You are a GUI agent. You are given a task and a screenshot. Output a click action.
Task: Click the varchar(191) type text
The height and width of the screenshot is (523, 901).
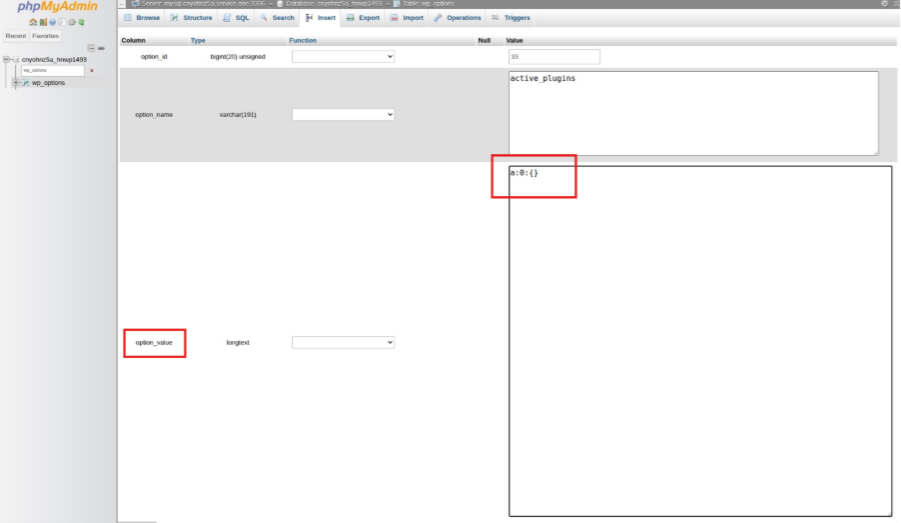[238, 114]
